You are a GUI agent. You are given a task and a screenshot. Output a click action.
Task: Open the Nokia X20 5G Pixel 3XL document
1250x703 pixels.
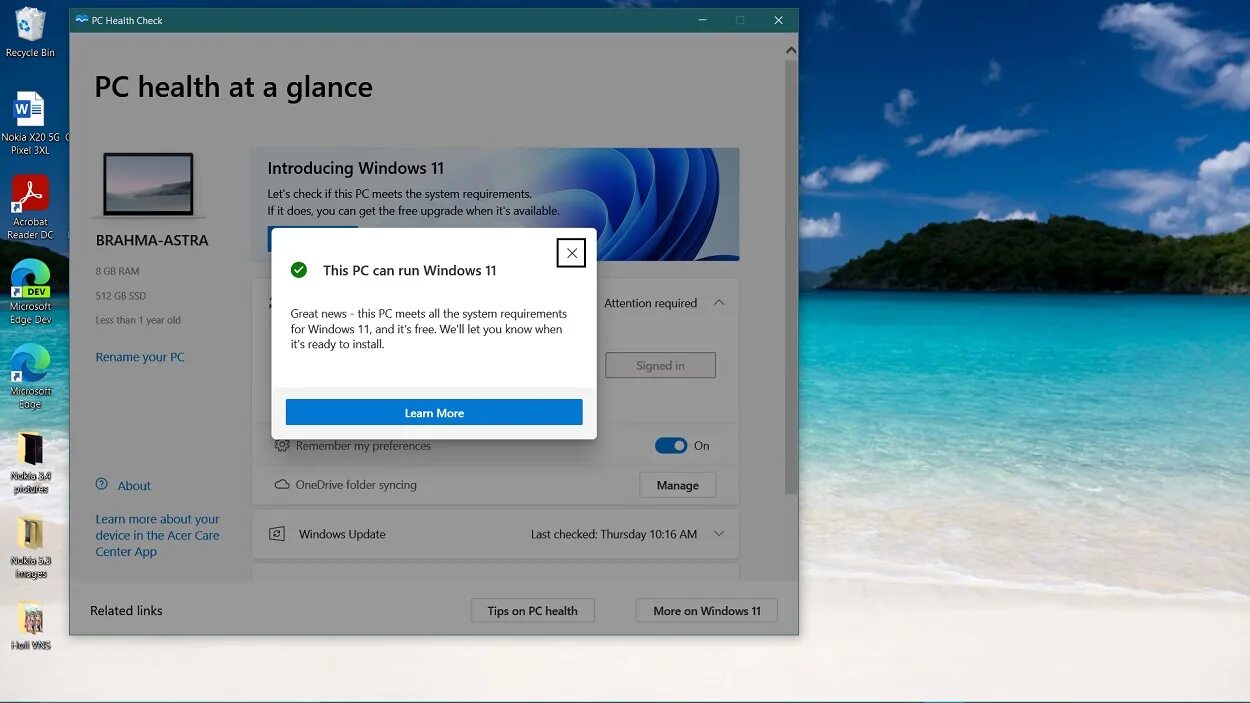30,110
